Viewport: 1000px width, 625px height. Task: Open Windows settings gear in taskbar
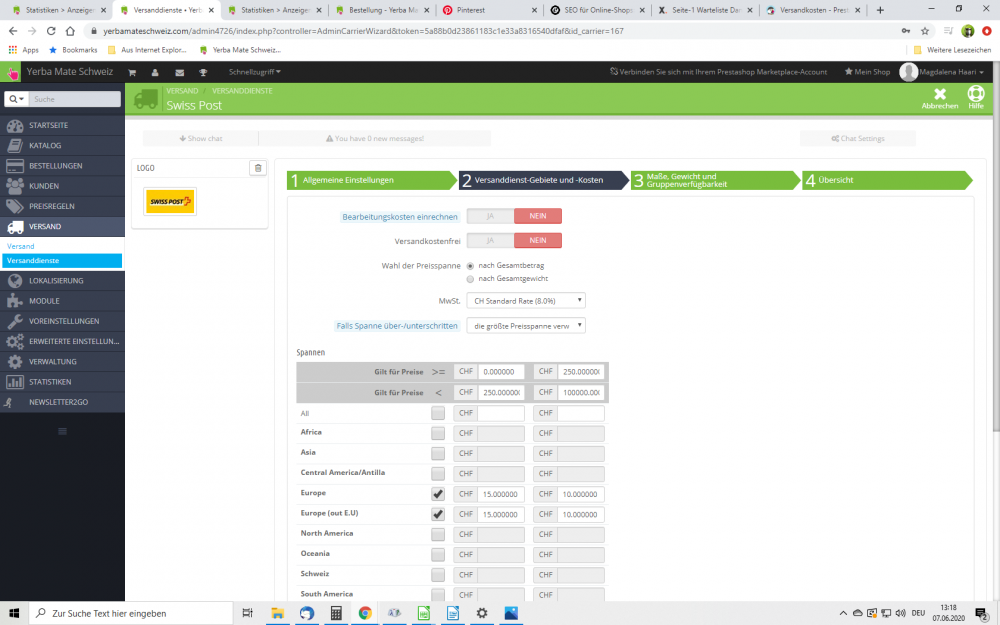pos(482,613)
